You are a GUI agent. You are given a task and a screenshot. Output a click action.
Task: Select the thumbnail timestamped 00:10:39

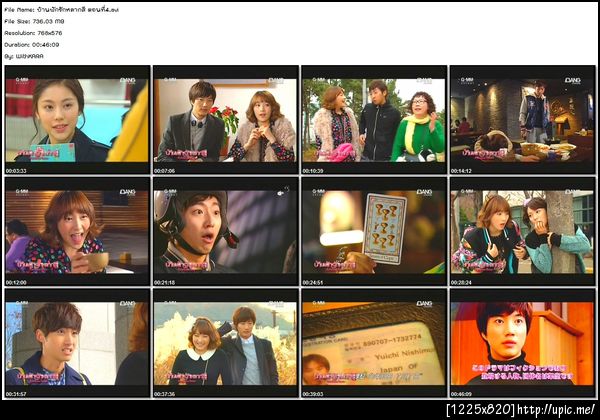[374, 120]
